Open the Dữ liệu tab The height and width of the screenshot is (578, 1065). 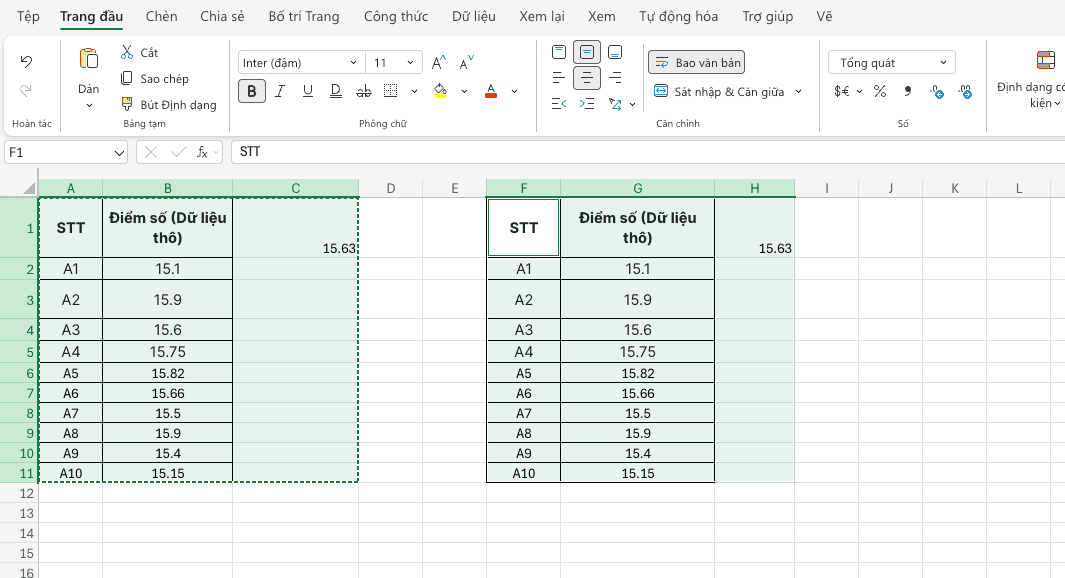pyautogui.click(x=474, y=16)
